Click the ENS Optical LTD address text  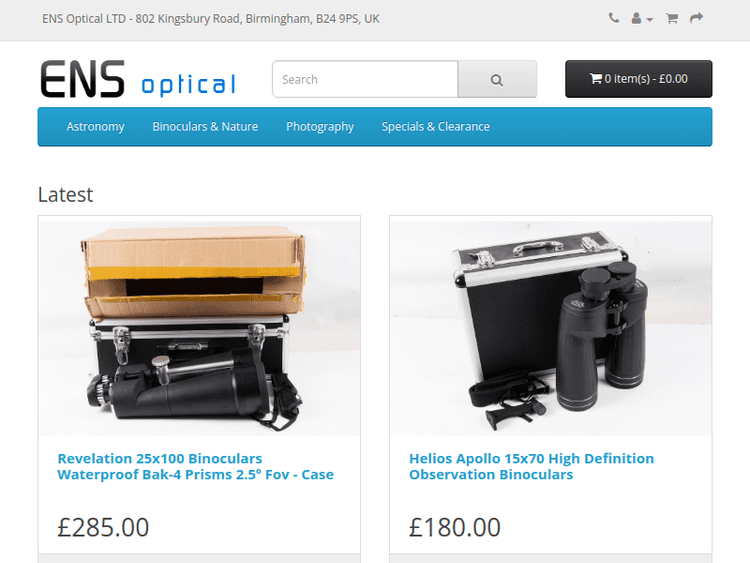(210, 19)
